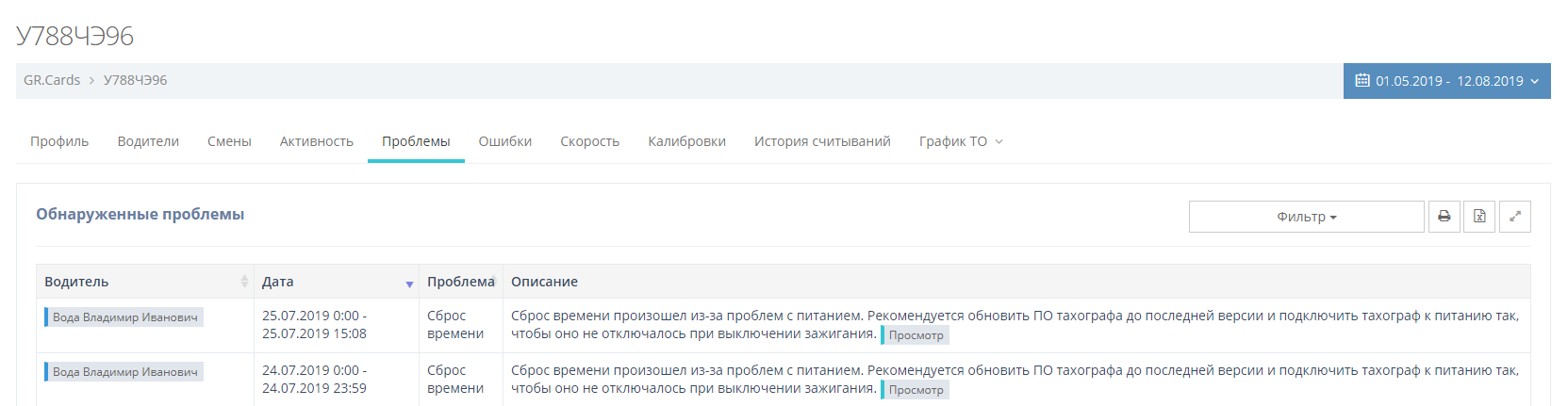This screenshot has height=406, width=1568.
Task: Go to the Ошибки tab
Action: pos(505,141)
